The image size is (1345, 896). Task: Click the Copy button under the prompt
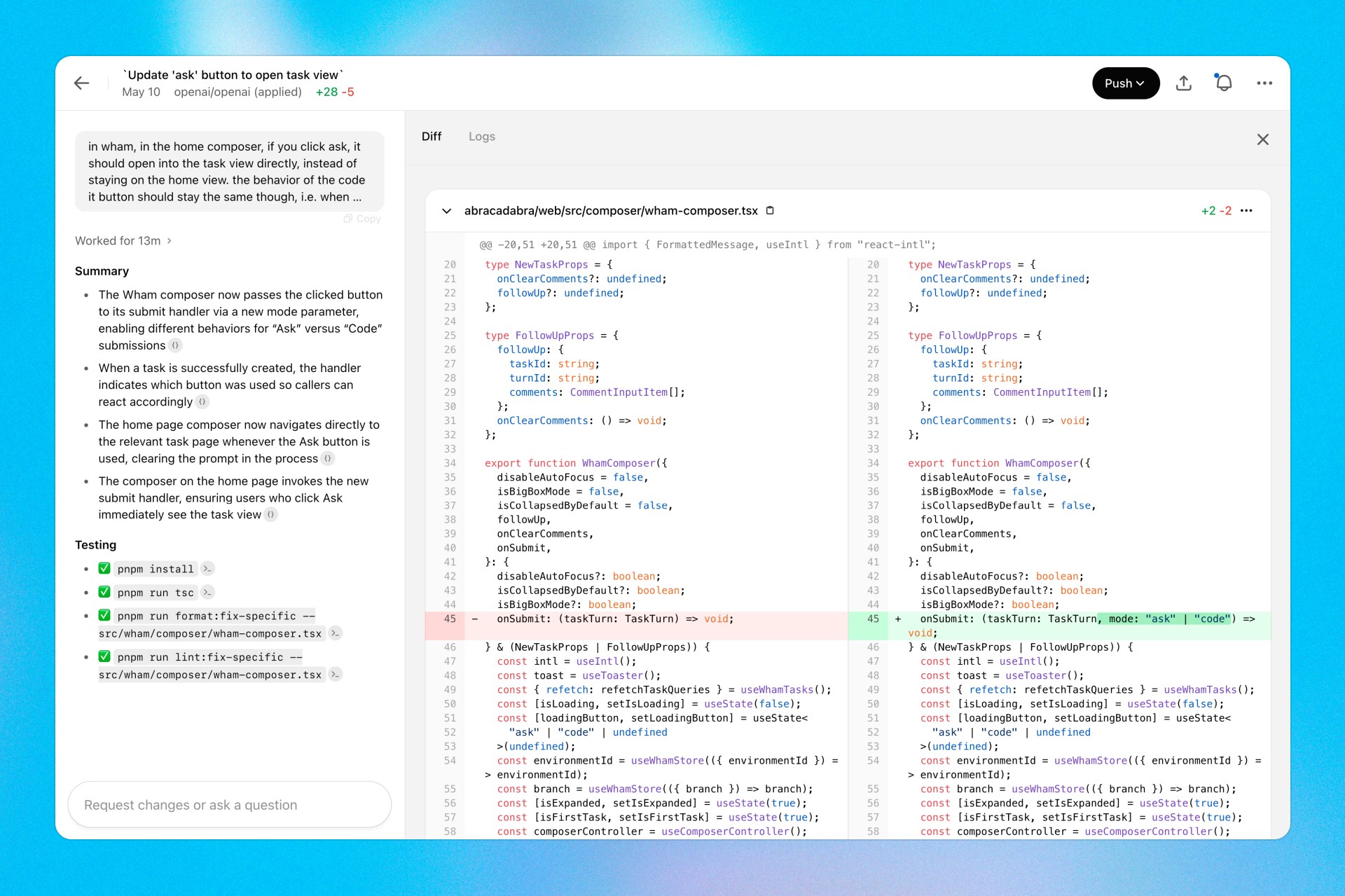click(x=362, y=219)
